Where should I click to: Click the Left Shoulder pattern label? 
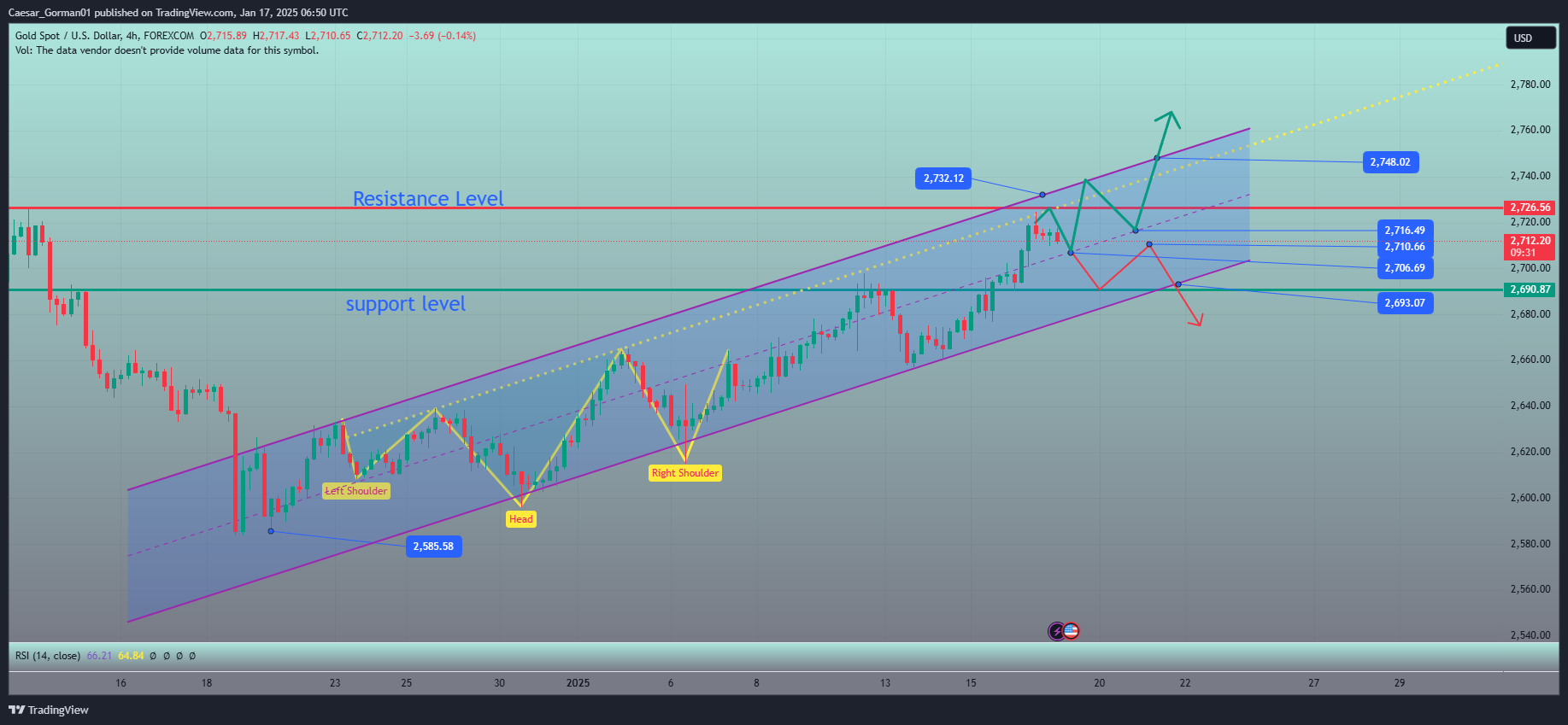coord(356,491)
